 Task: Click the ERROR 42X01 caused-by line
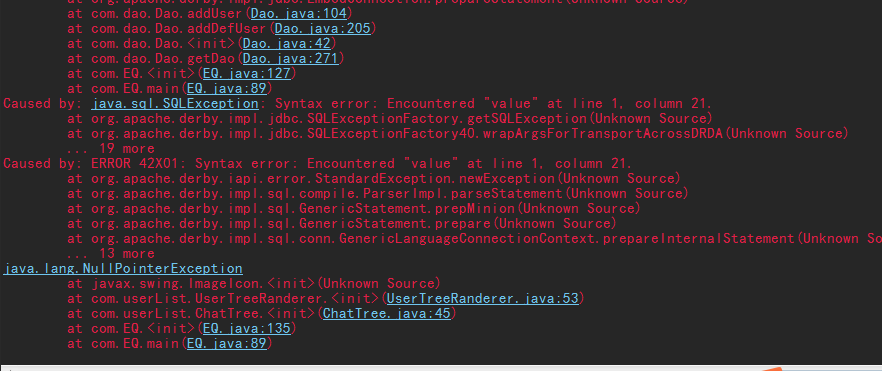[x=318, y=164]
